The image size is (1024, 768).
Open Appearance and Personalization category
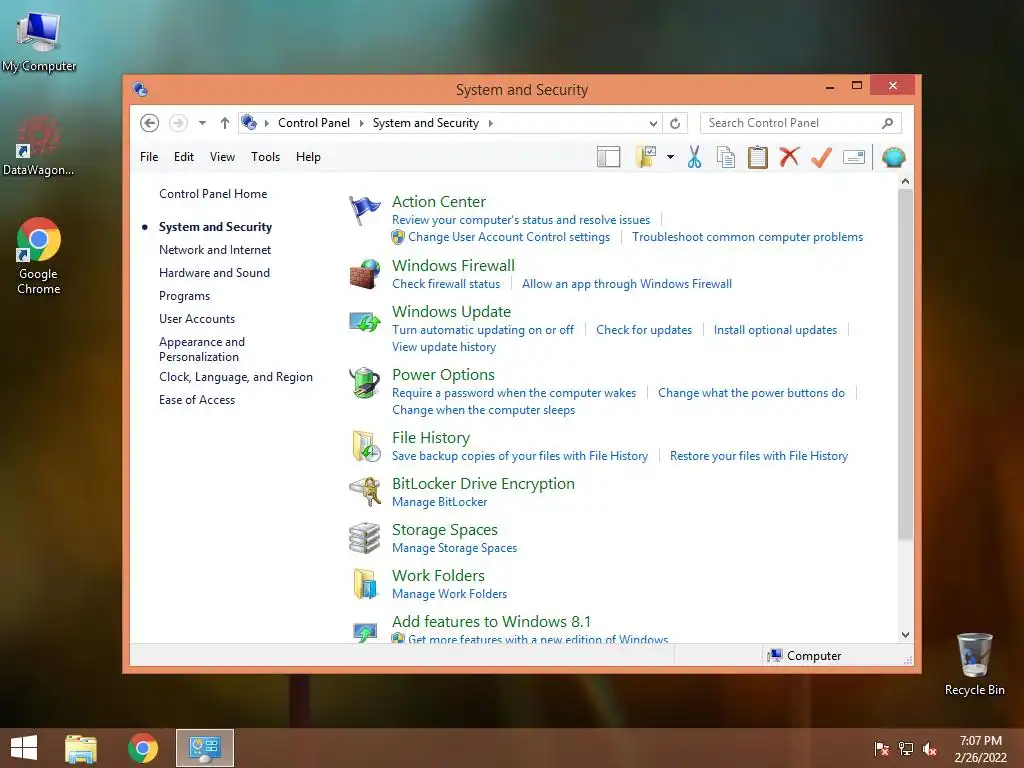pos(202,349)
